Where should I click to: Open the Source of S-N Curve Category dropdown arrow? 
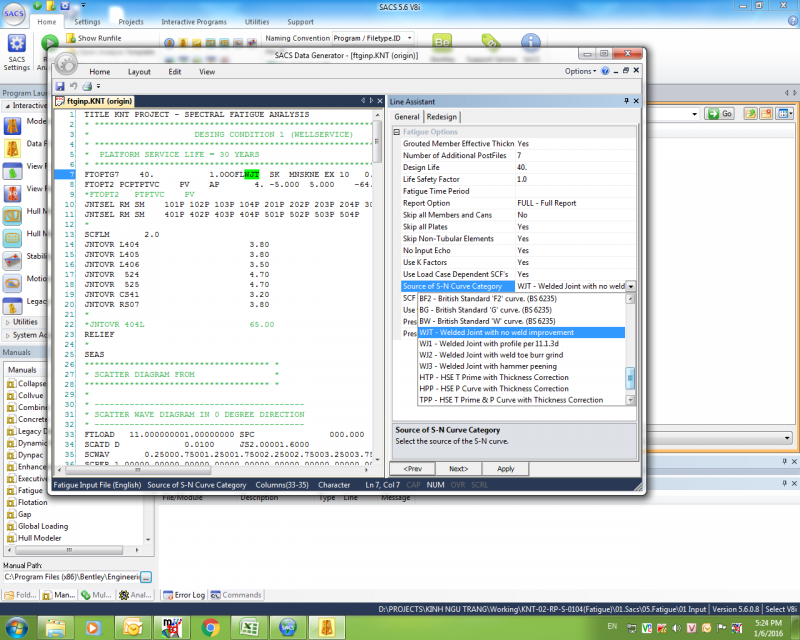tap(631, 286)
